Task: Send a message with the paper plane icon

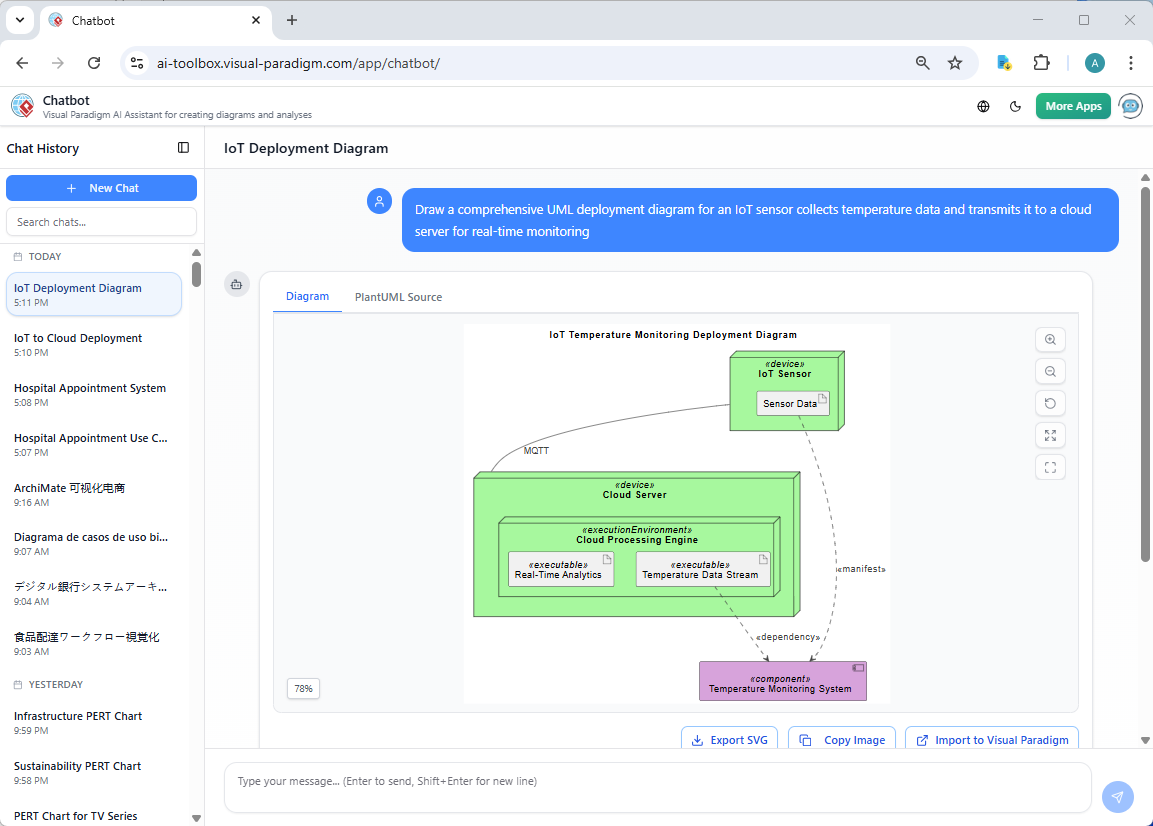Action: (1117, 797)
